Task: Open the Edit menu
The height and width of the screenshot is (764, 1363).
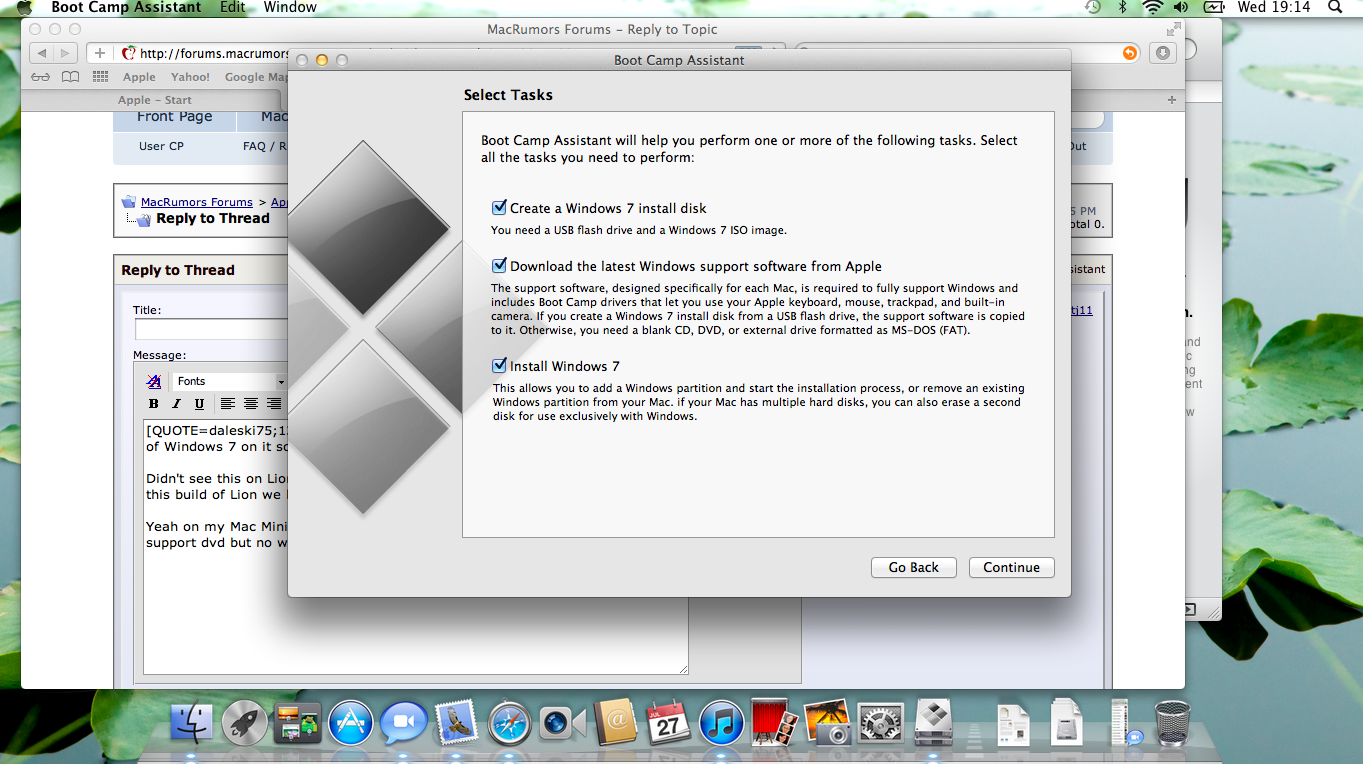Action: (x=232, y=7)
